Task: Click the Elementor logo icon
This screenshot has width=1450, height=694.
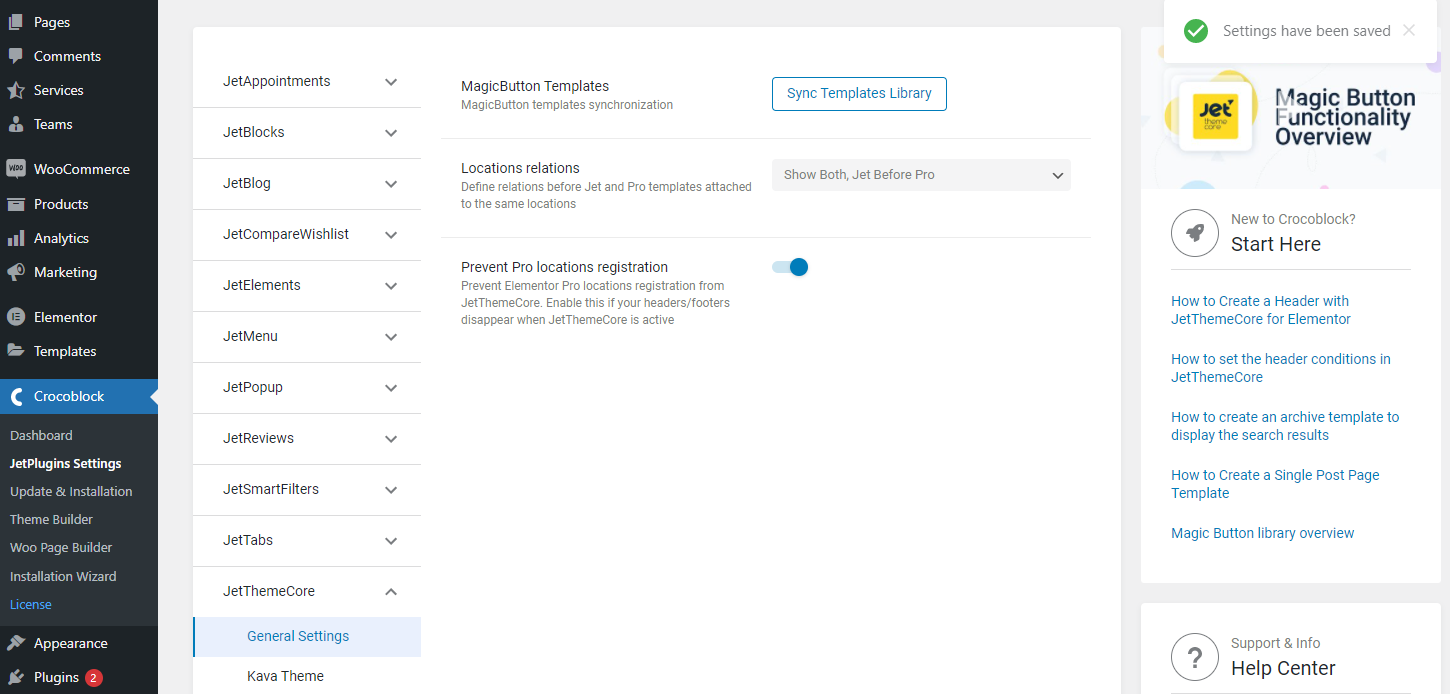Action: tap(16, 317)
